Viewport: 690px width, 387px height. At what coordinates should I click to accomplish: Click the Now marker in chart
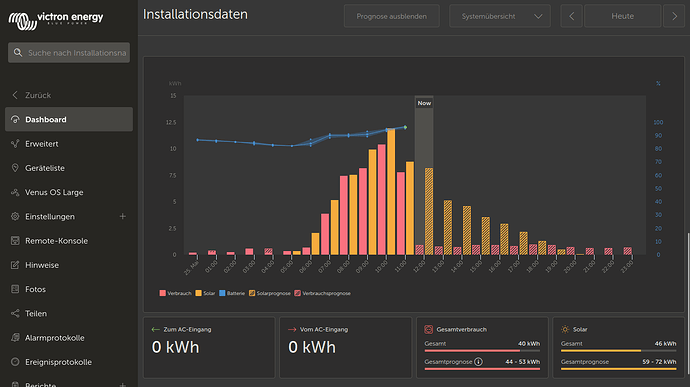pyautogui.click(x=424, y=103)
